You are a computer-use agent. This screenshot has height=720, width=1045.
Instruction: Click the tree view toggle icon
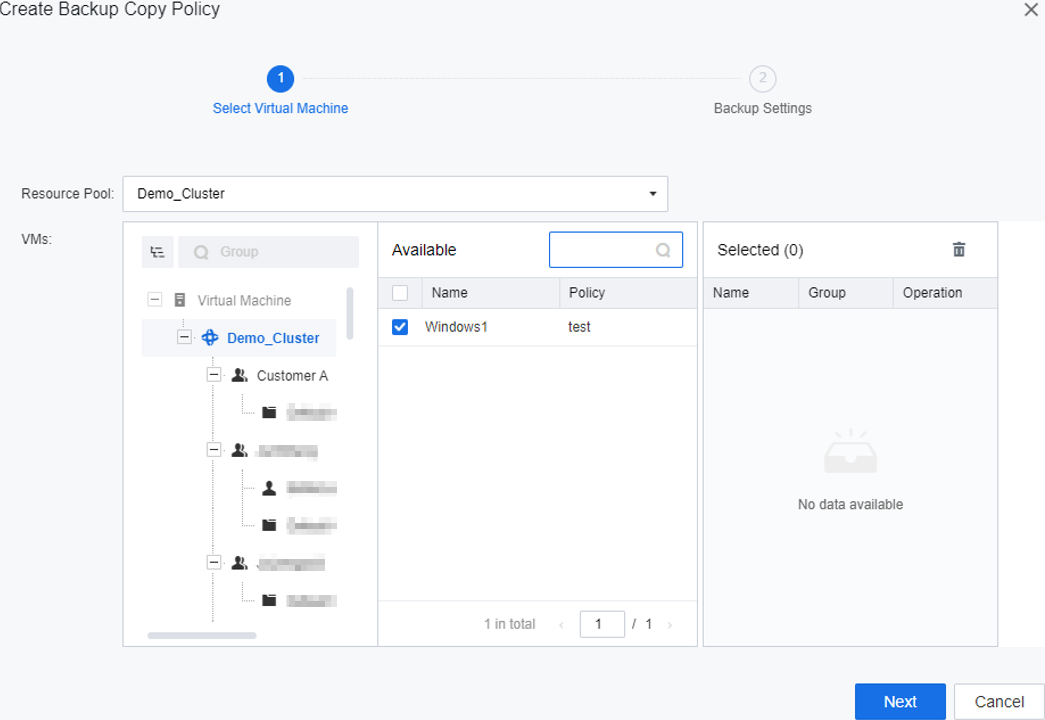point(157,252)
